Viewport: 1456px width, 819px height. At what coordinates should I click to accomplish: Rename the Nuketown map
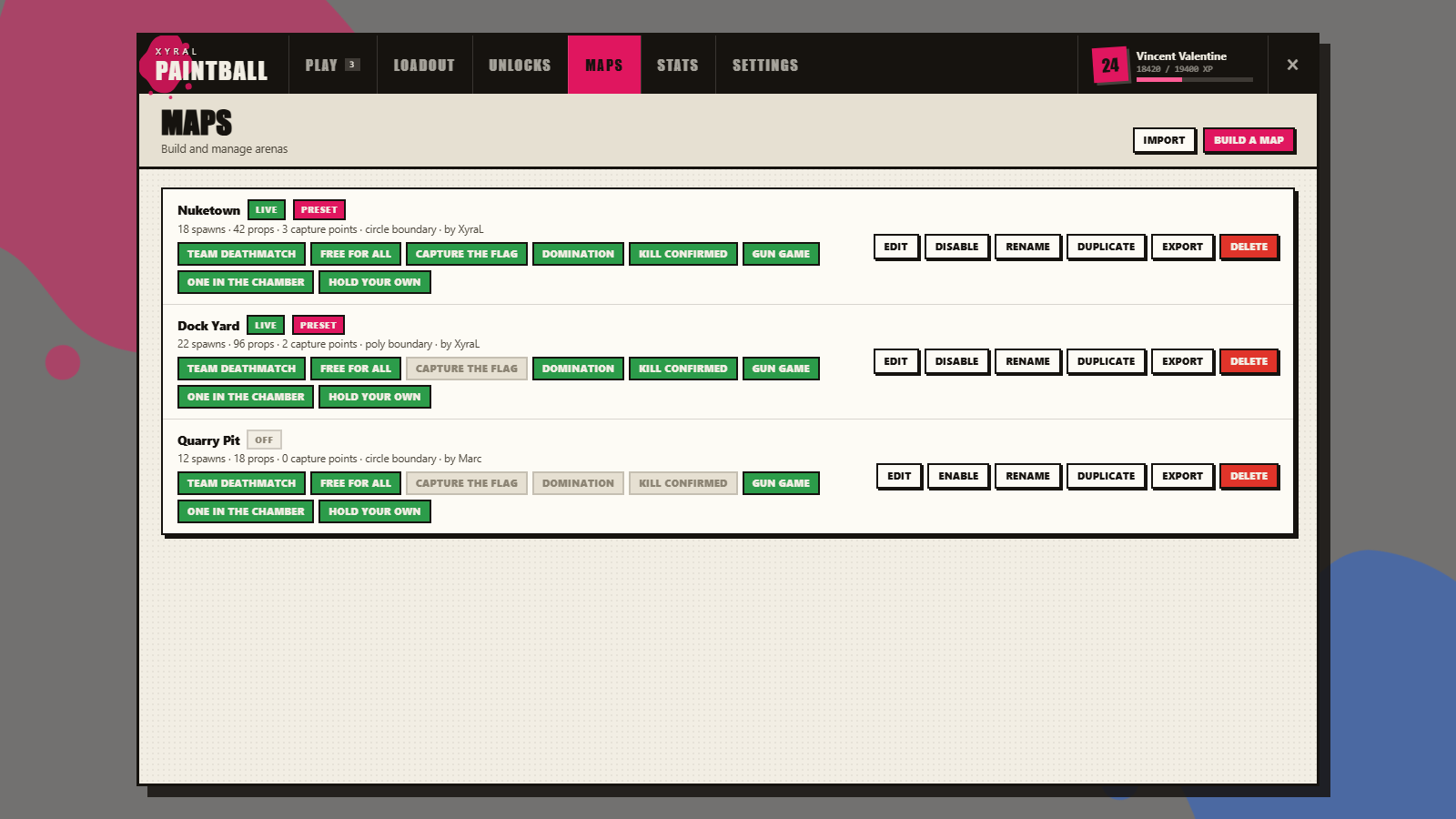click(1027, 247)
